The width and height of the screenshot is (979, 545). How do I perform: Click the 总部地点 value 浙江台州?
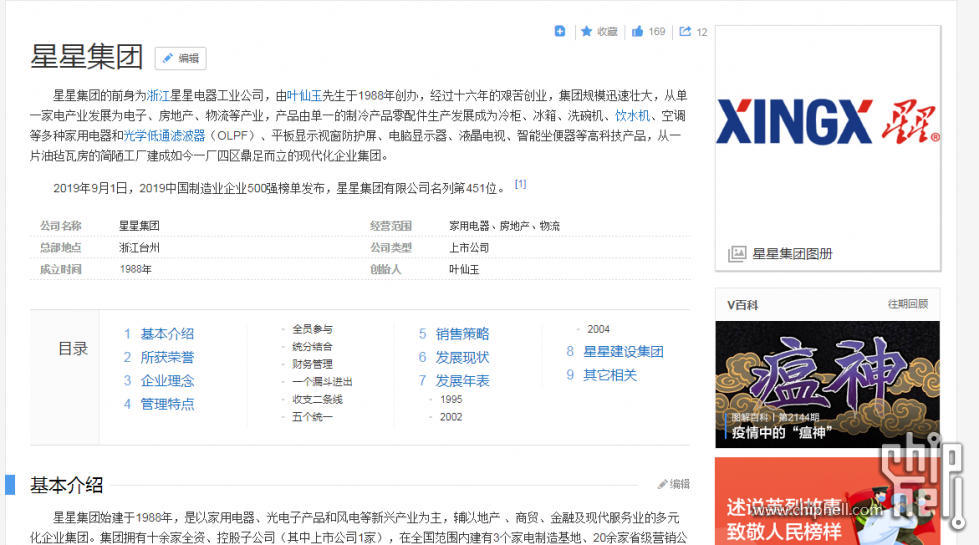pos(139,247)
